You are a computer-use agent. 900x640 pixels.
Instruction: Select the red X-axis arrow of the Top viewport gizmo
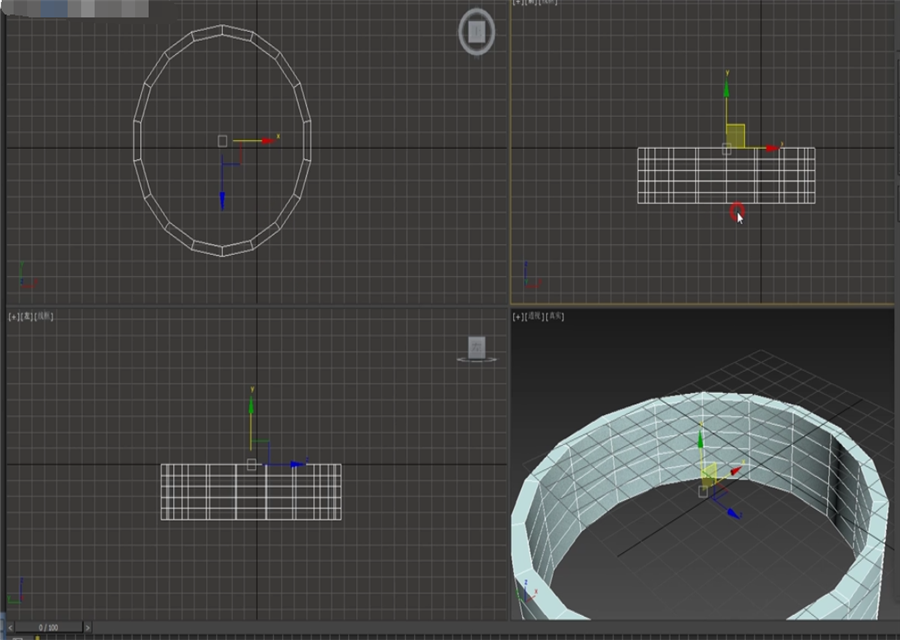(x=266, y=139)
